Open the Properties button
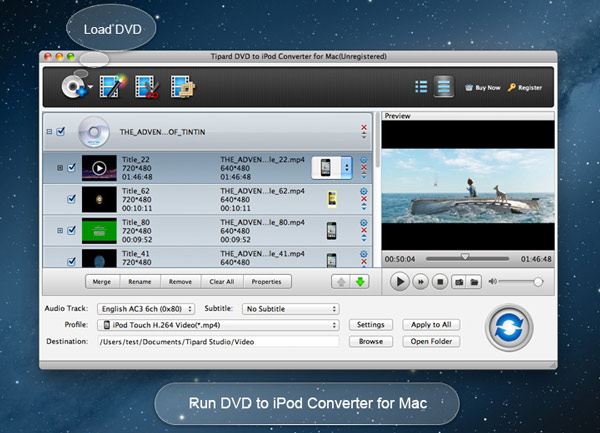 tap(267, 282)
